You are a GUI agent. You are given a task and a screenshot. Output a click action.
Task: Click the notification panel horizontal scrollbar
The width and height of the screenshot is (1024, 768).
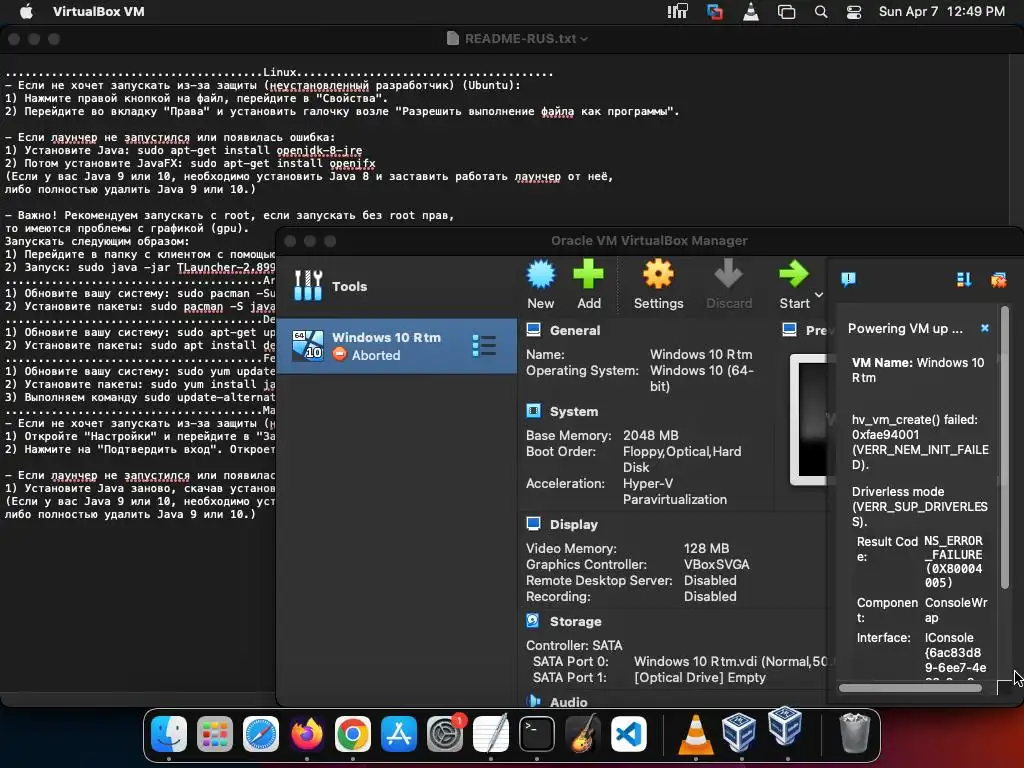click(x=910, y=688)
